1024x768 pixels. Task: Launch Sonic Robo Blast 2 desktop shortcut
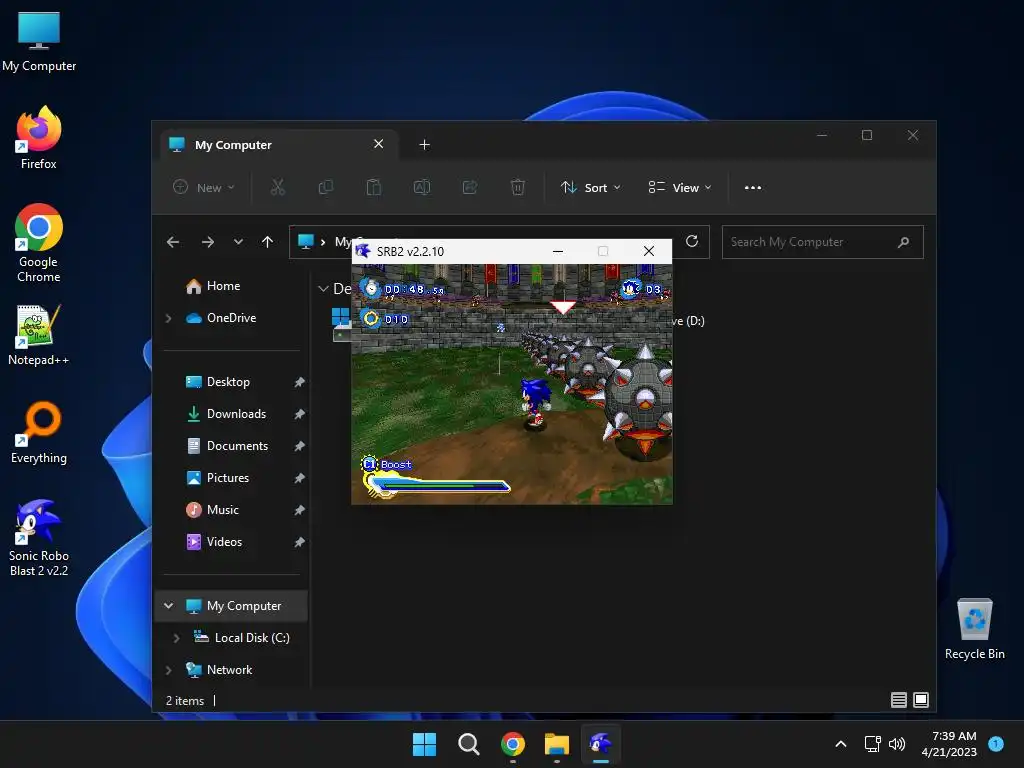pyautogui.click(x=39, y=537)
